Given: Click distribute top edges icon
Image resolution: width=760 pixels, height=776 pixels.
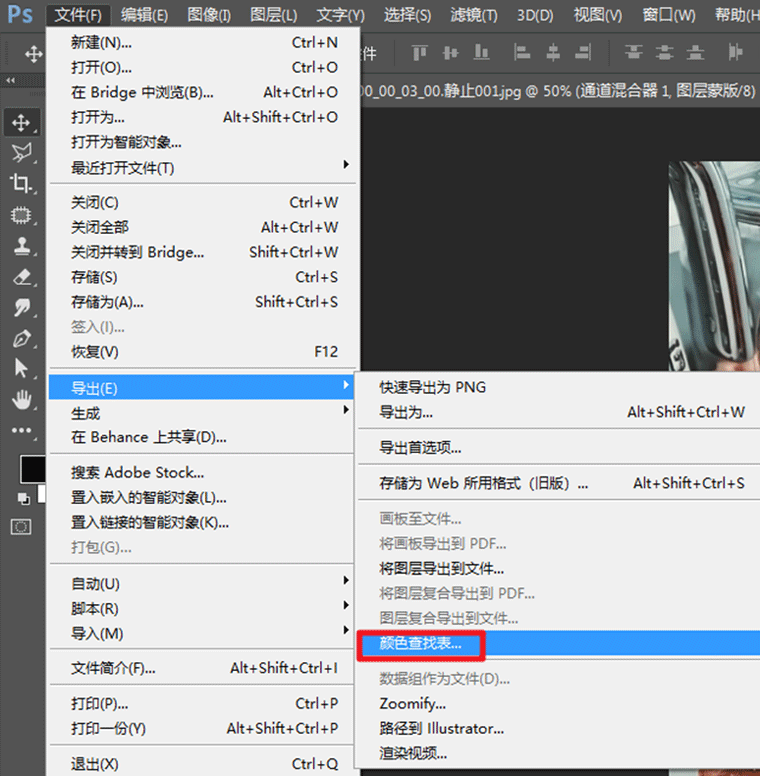Looking at the screenshot, I should 633,52.
